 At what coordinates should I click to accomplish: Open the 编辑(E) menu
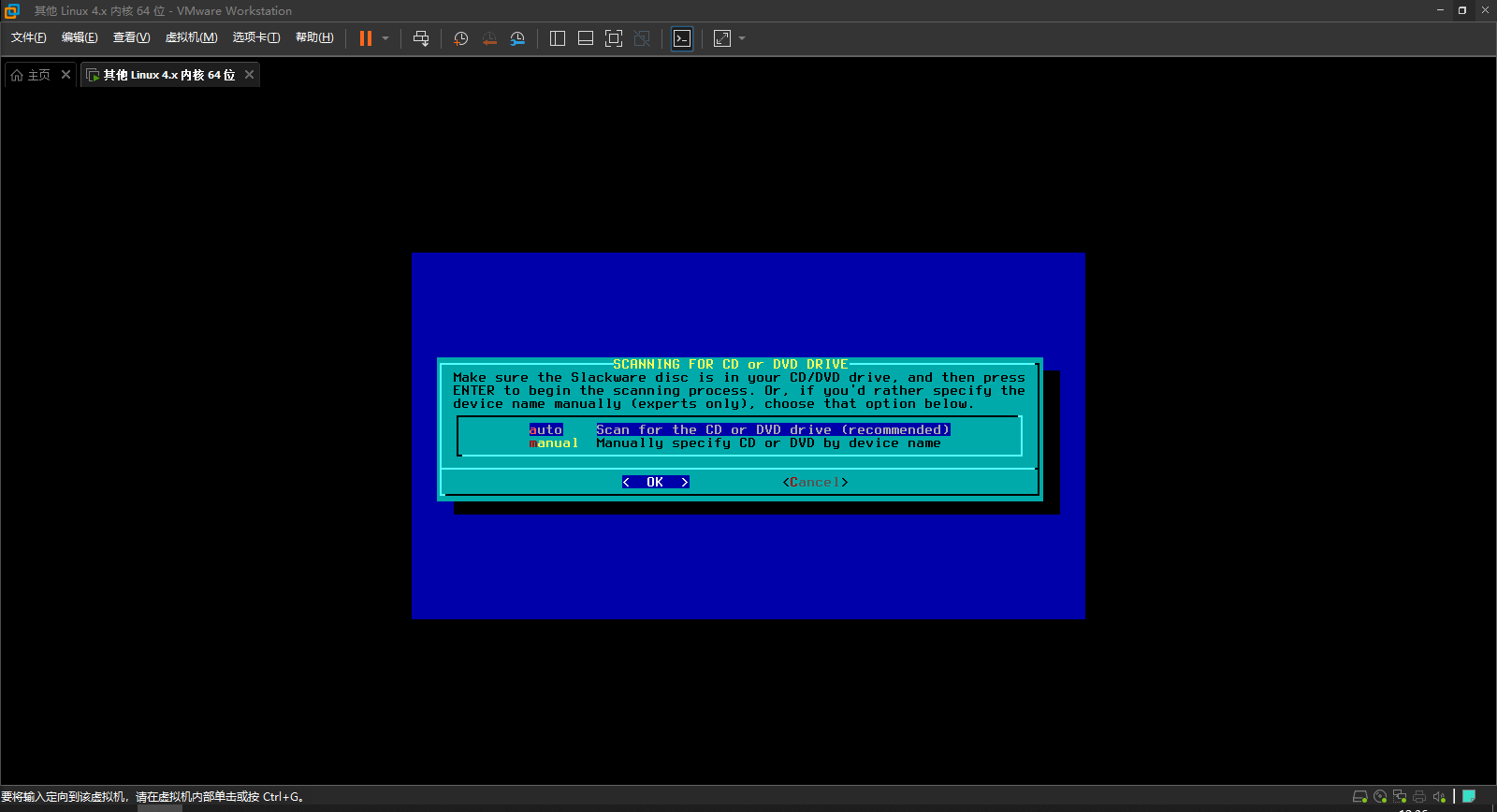(x=80, y=37)
